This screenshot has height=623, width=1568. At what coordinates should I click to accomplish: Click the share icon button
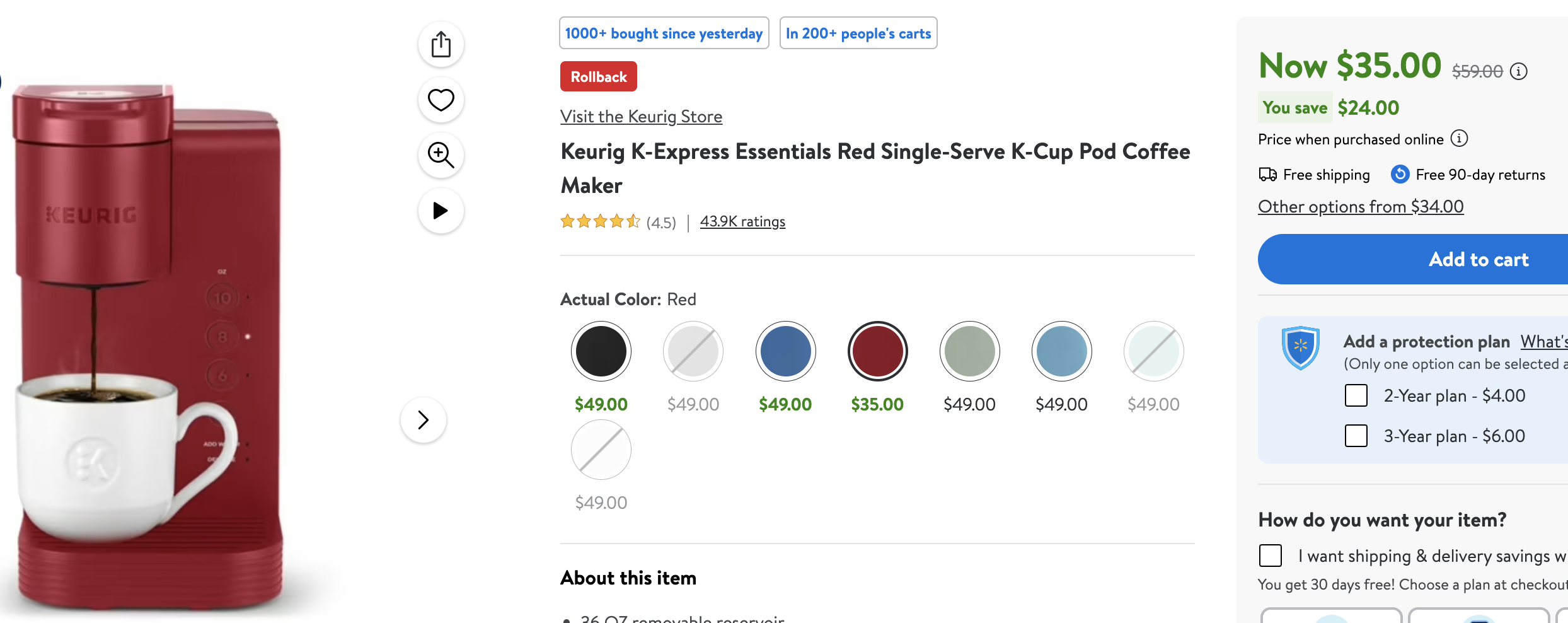(441, 45)
